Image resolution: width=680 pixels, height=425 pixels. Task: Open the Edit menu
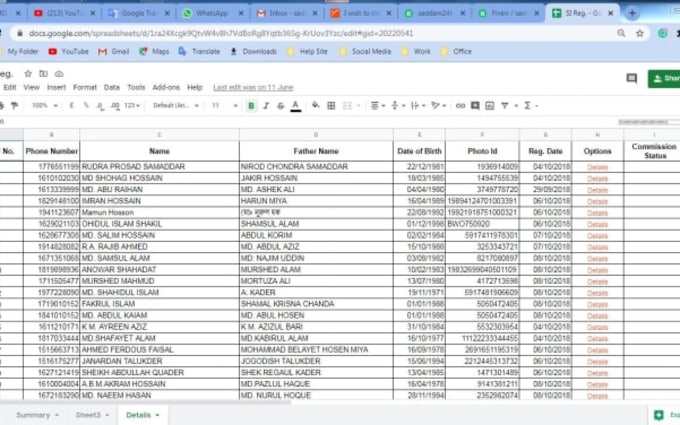point(10,87)
